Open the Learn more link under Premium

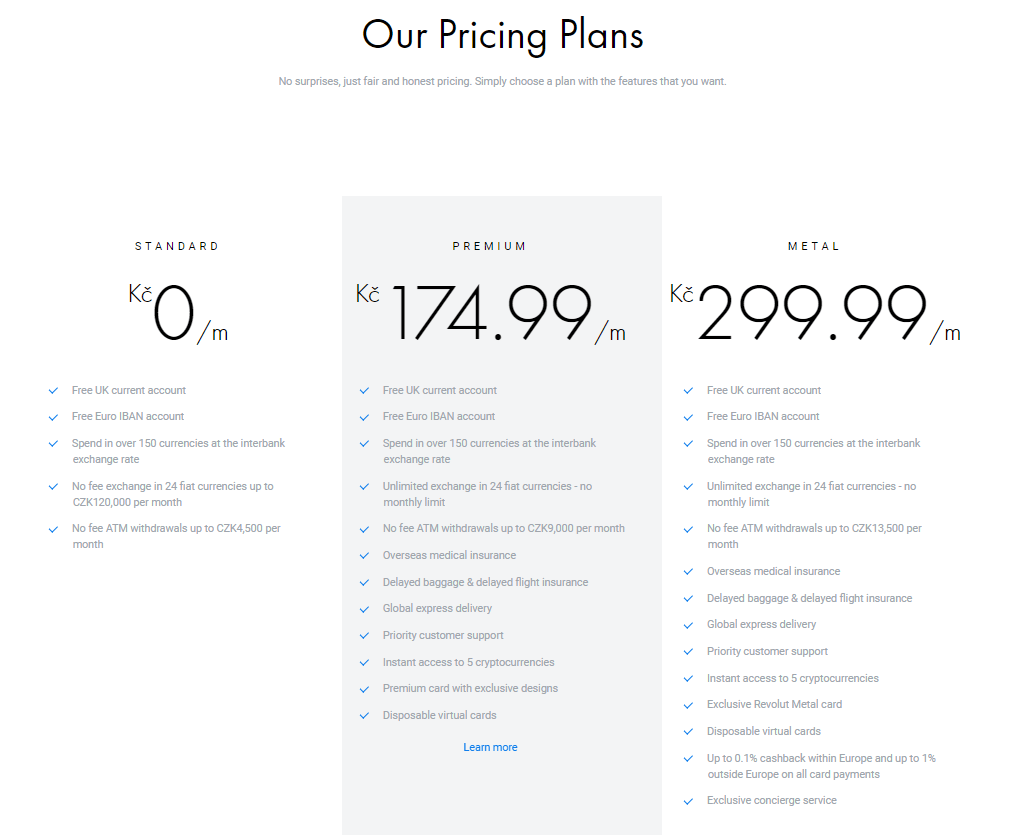pyautogui.click(x=490, y=747)
